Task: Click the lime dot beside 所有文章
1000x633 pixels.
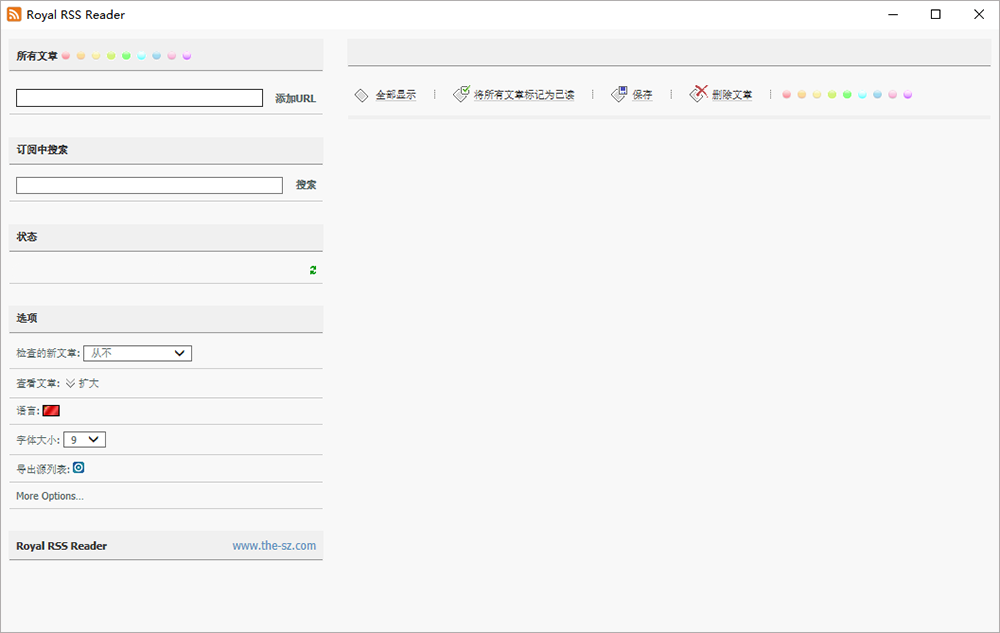Action: (x=111, y=56)
